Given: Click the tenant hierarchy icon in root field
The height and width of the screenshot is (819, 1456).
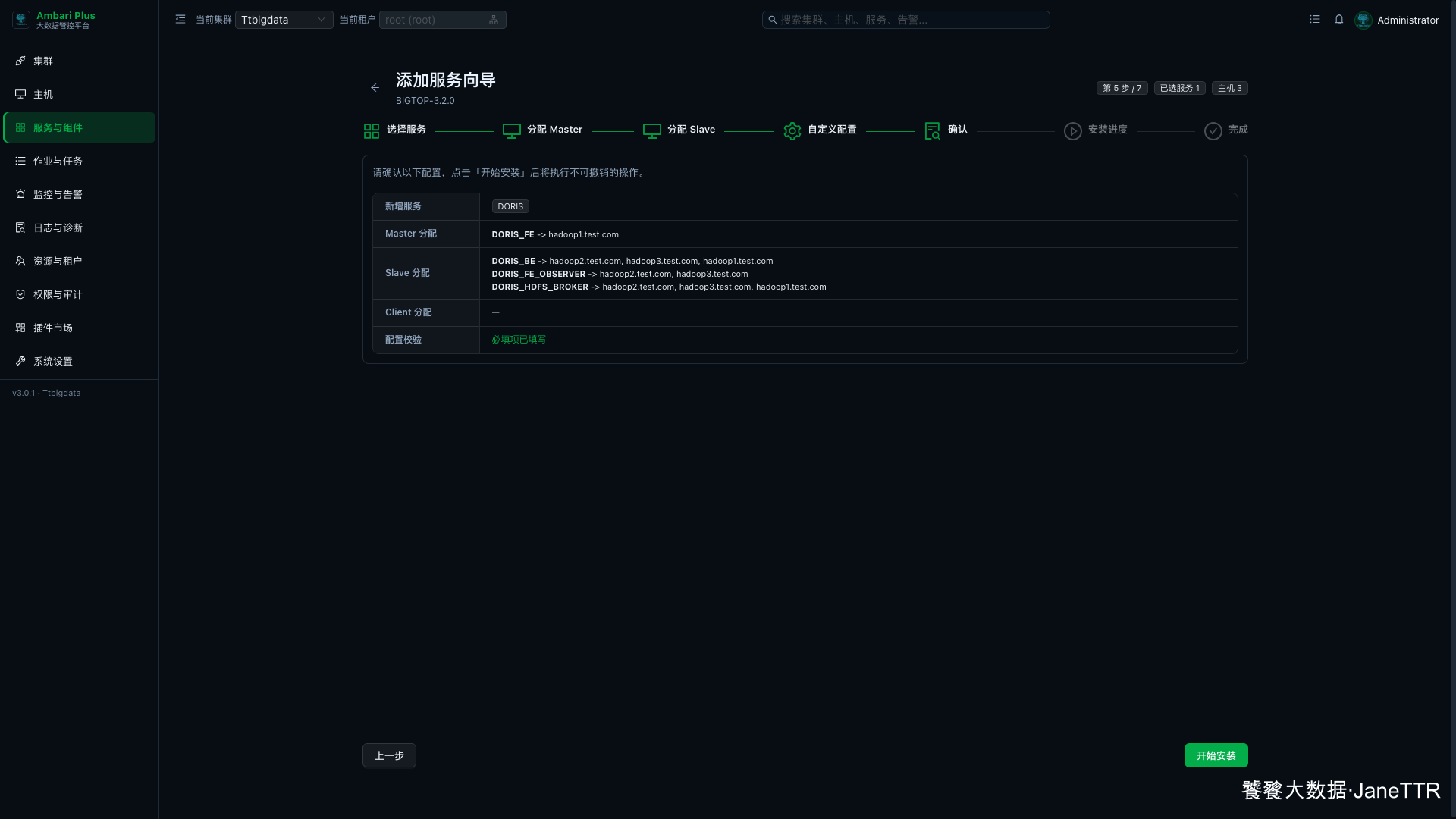Looking at the screenshot, I should tap(494, 20).
